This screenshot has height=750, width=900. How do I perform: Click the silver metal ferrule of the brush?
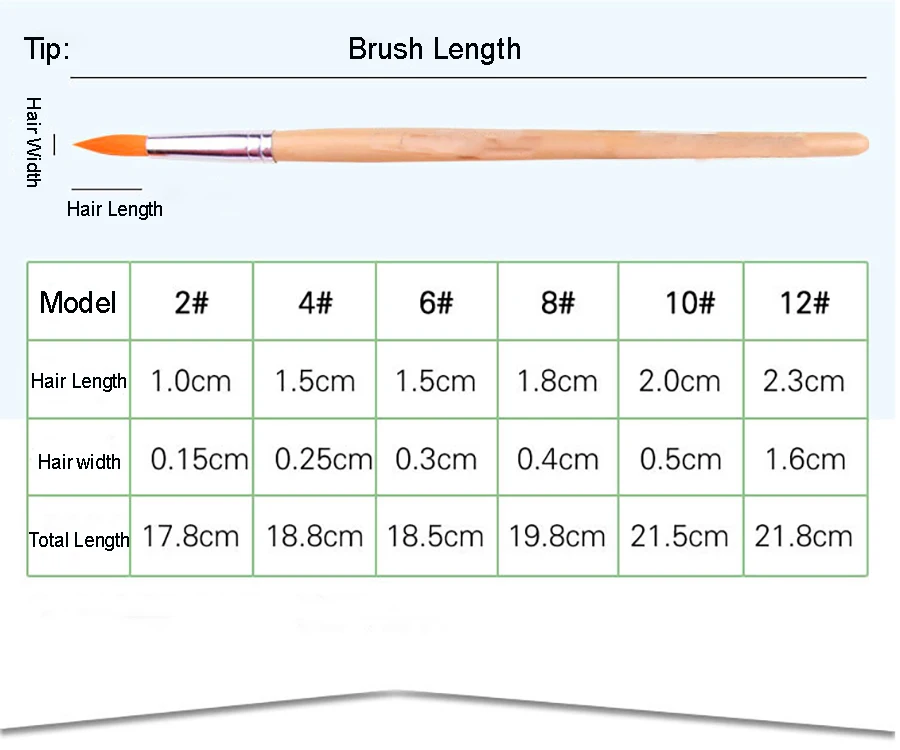click(x=210, y=146)
